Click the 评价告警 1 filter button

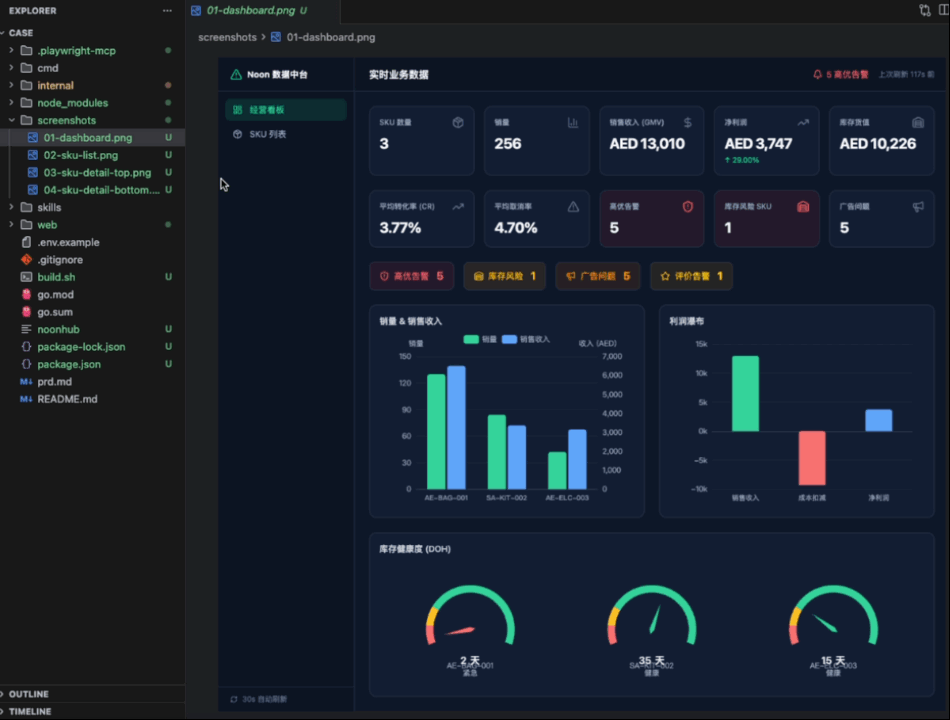coord(691,276)
